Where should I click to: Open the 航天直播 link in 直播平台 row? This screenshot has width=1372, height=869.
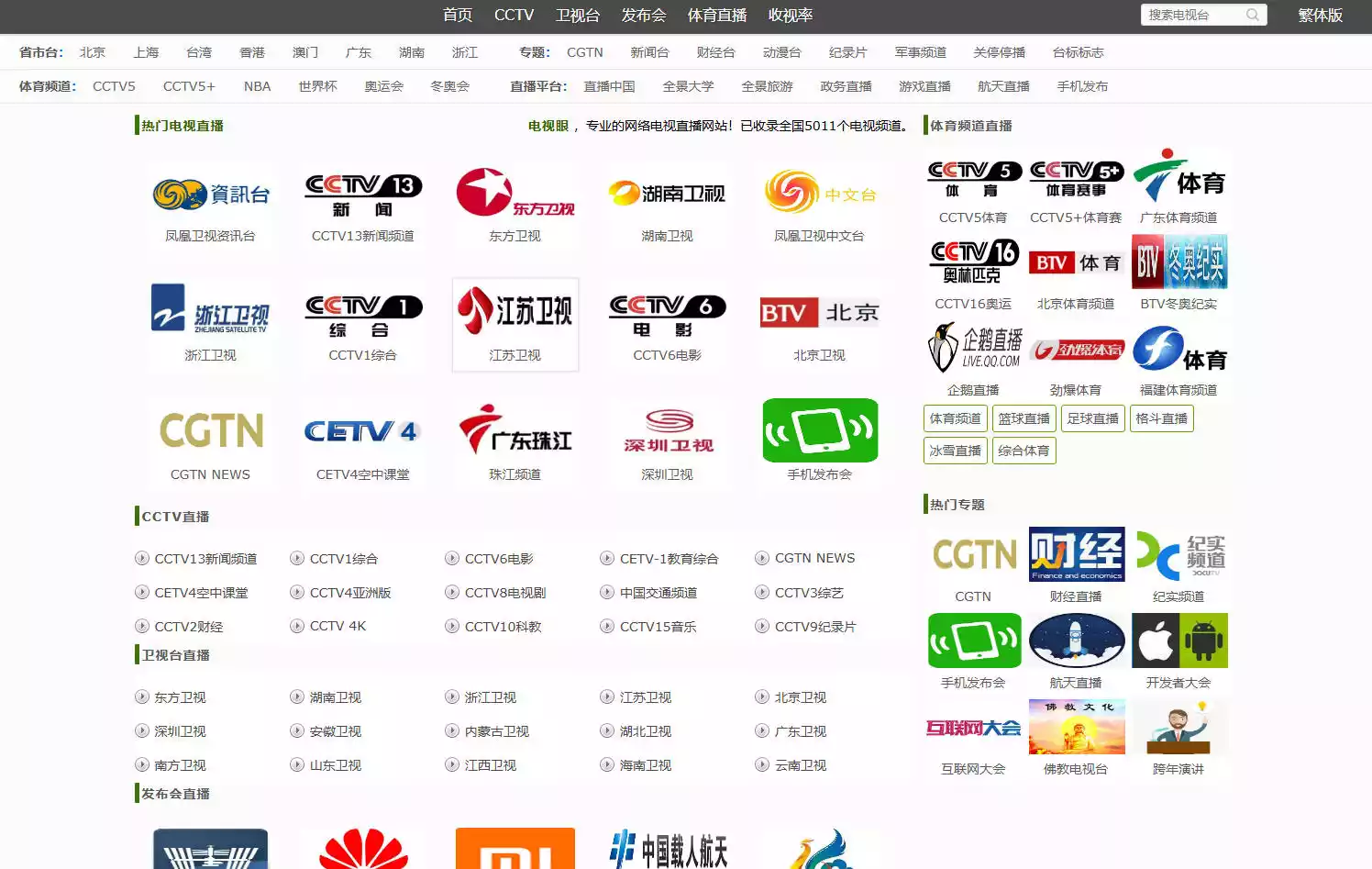1004,86
